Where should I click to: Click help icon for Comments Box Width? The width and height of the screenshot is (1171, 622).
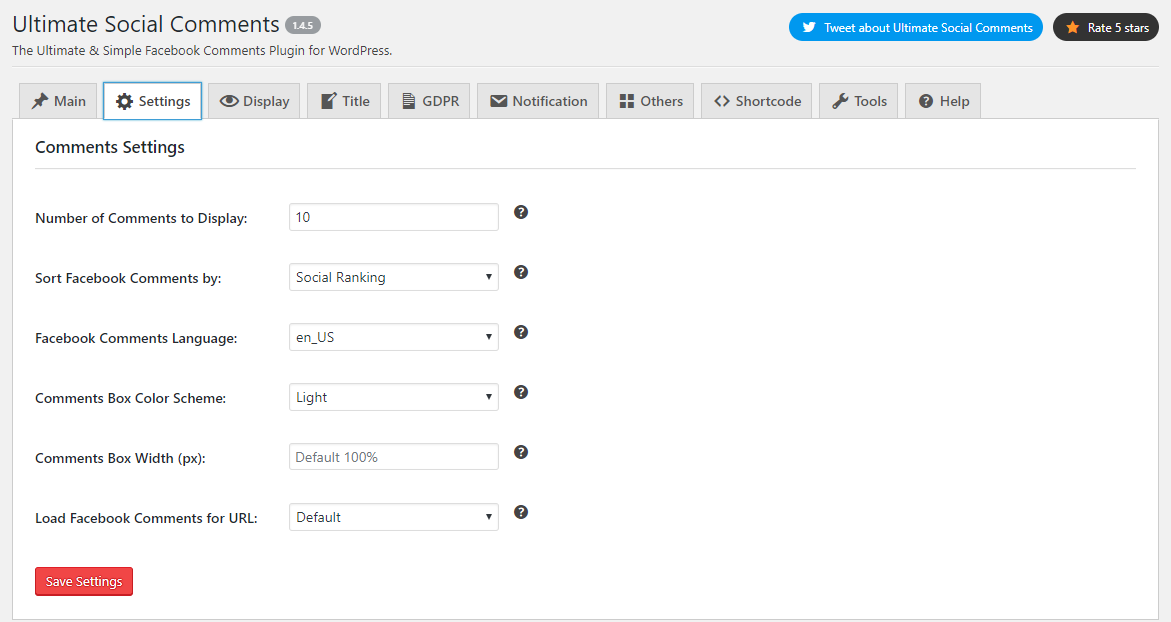click(521, 452)
